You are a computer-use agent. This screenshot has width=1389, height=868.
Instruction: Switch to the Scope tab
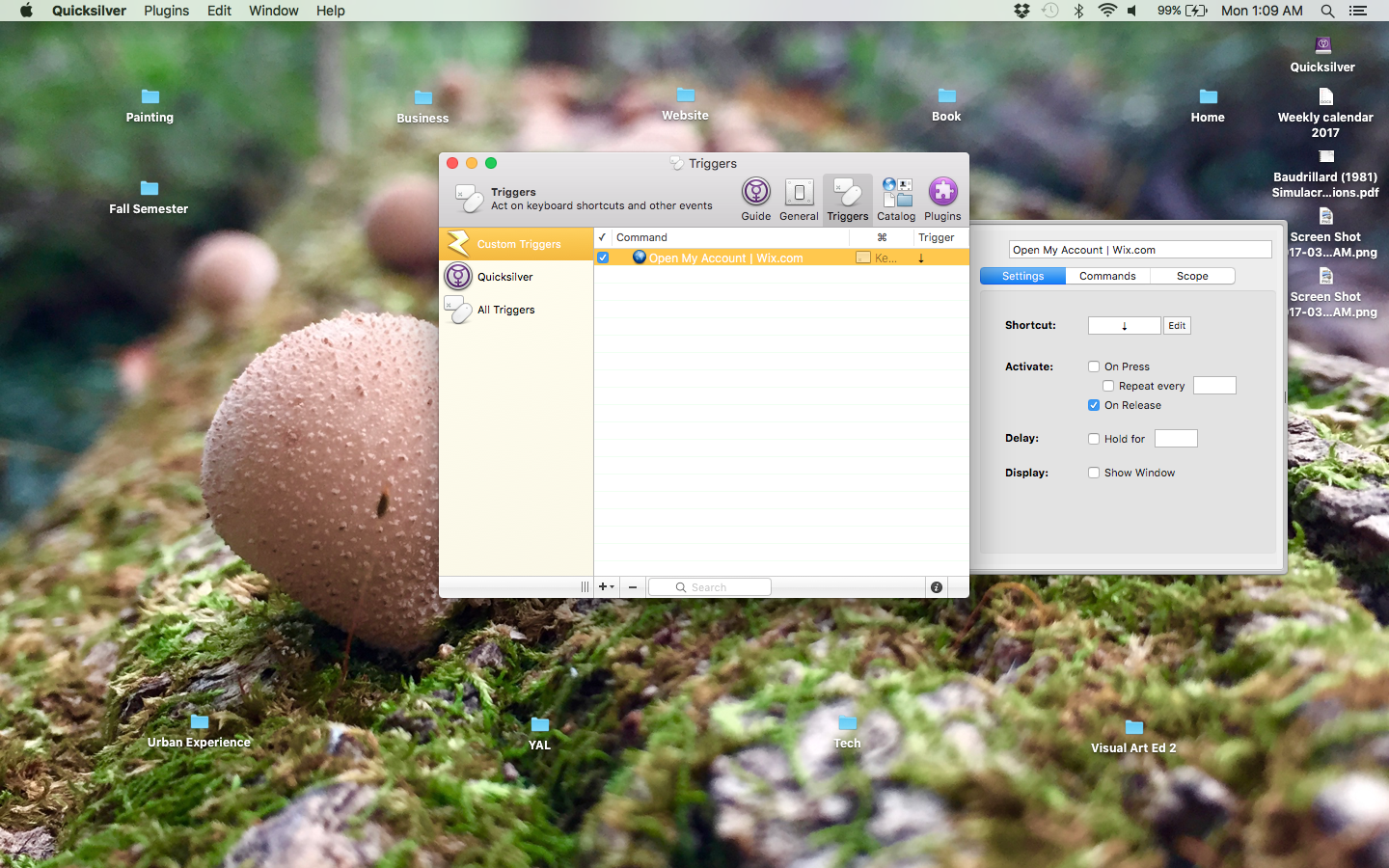pos(1192,276)
